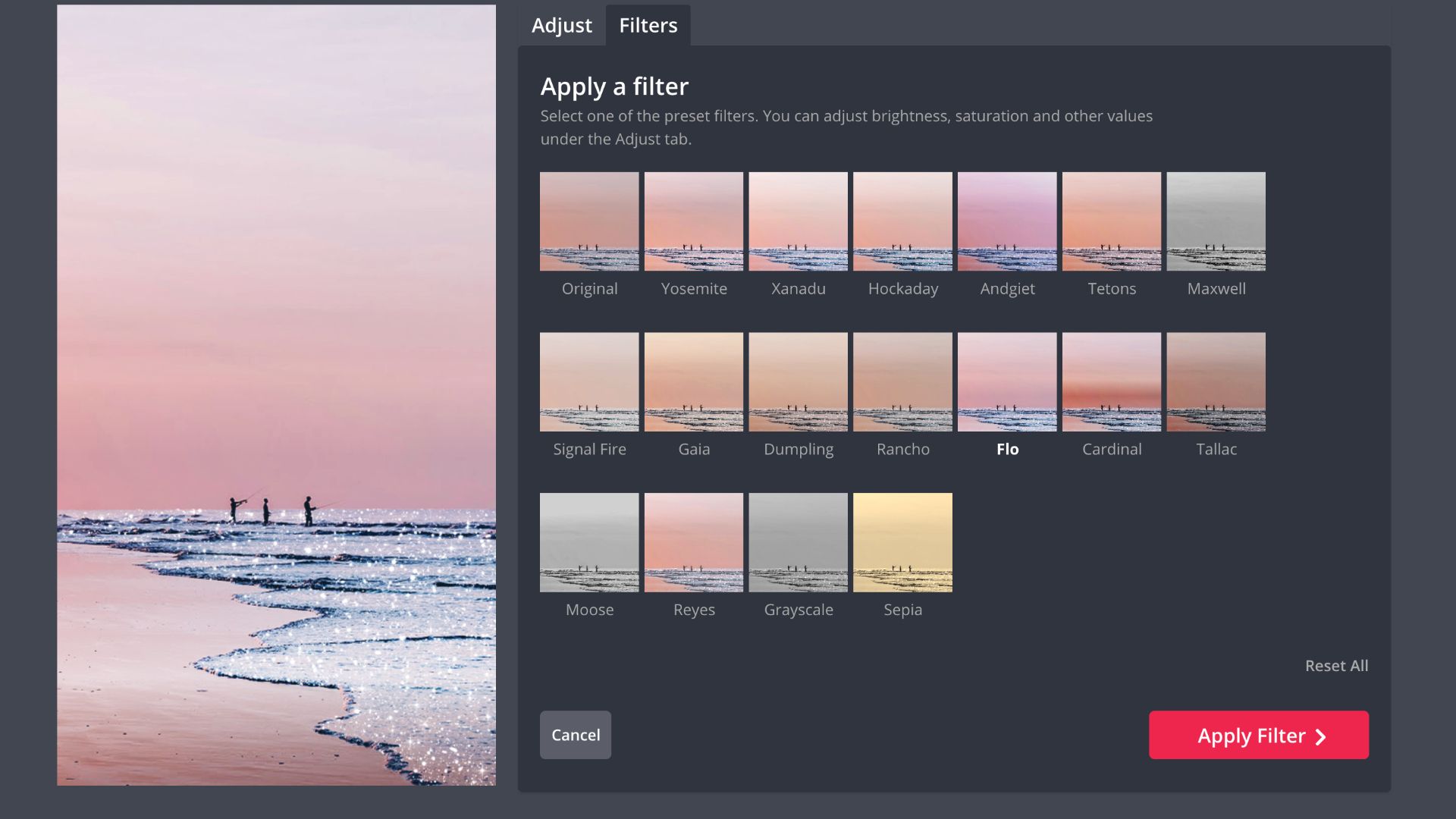Image resolution: width=1456 pixels, height=819 pixels.
Task: Select the Yosemite filter thumbnail
Action: coord(693,221)
